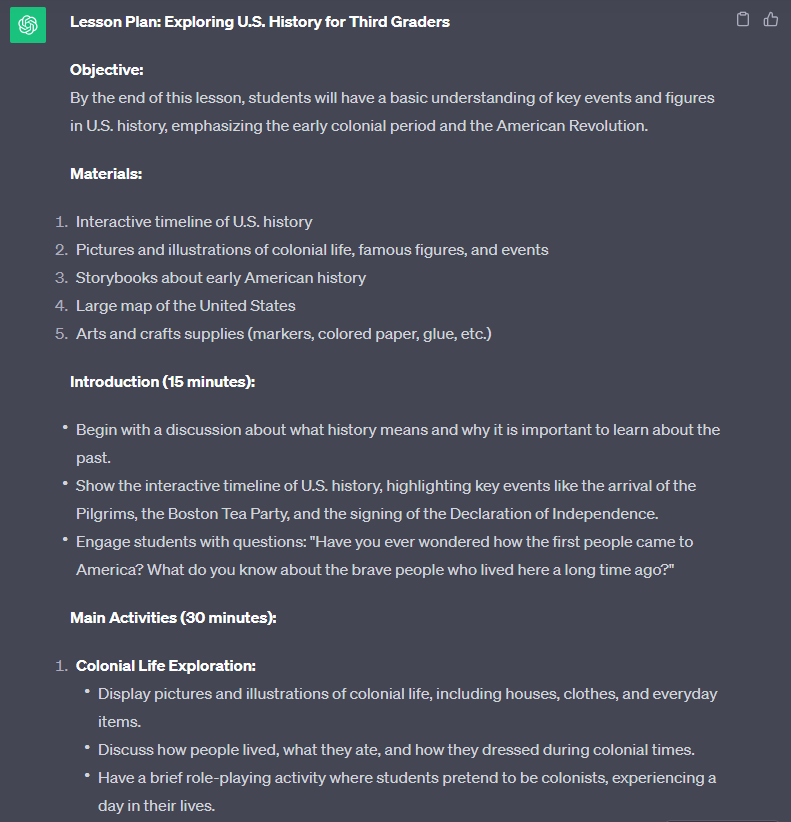Click the Arts and crafts supplies item
Screen dimensions: 791x822
[x=284, y=334]
